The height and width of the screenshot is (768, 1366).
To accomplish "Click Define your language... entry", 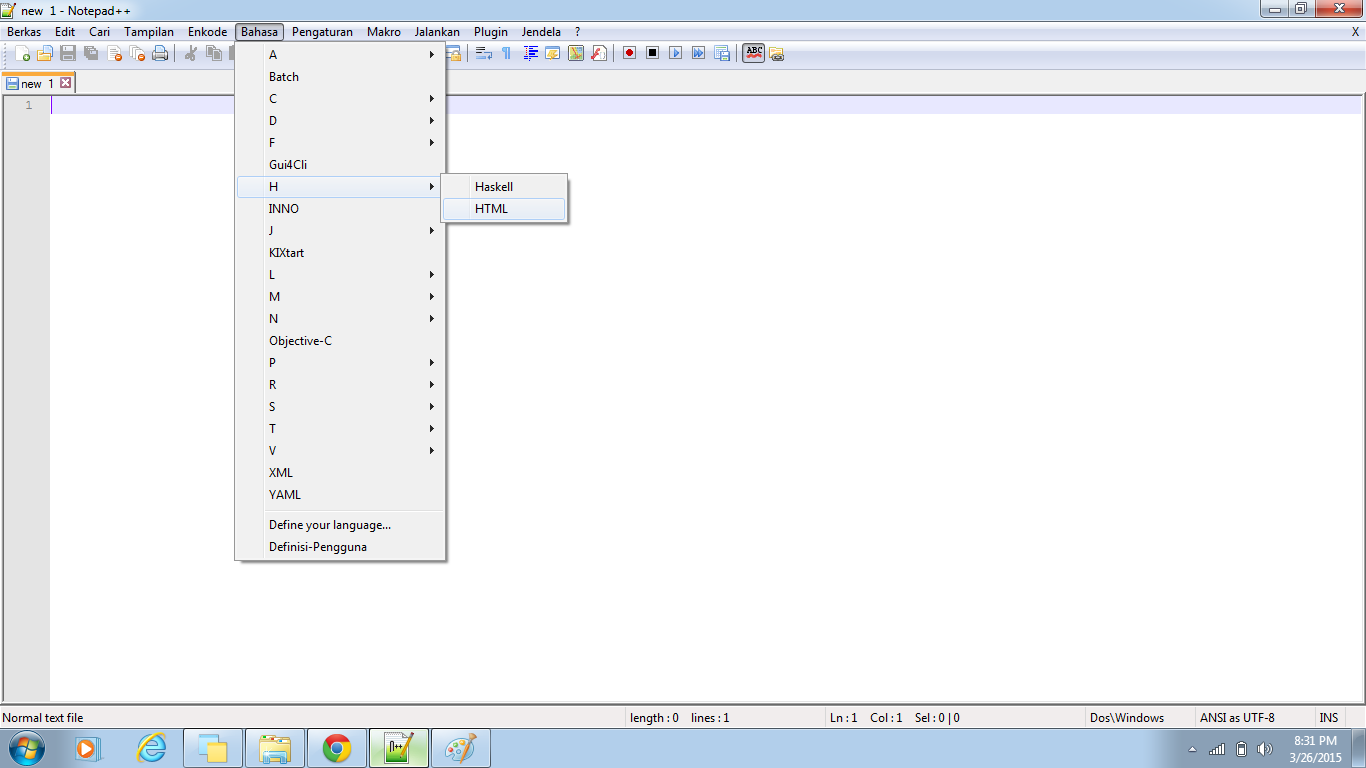I will point(340,525).
